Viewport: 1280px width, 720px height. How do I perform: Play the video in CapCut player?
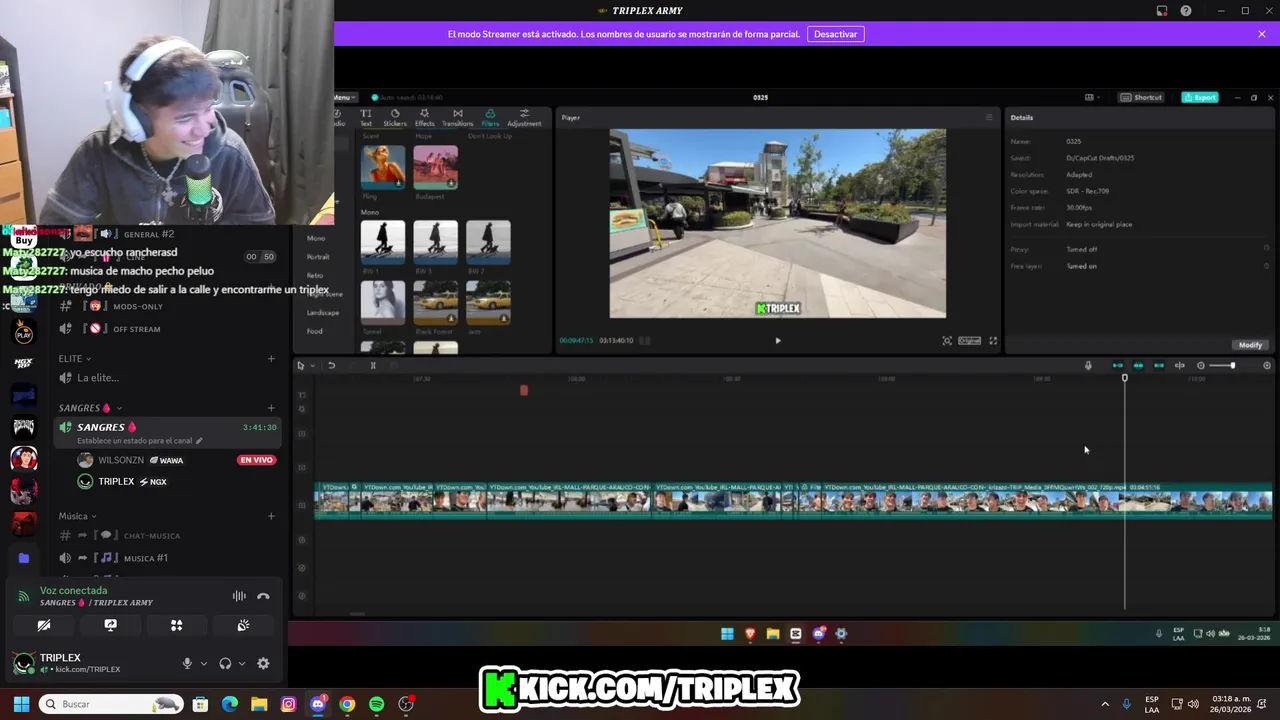click(778, 340)
